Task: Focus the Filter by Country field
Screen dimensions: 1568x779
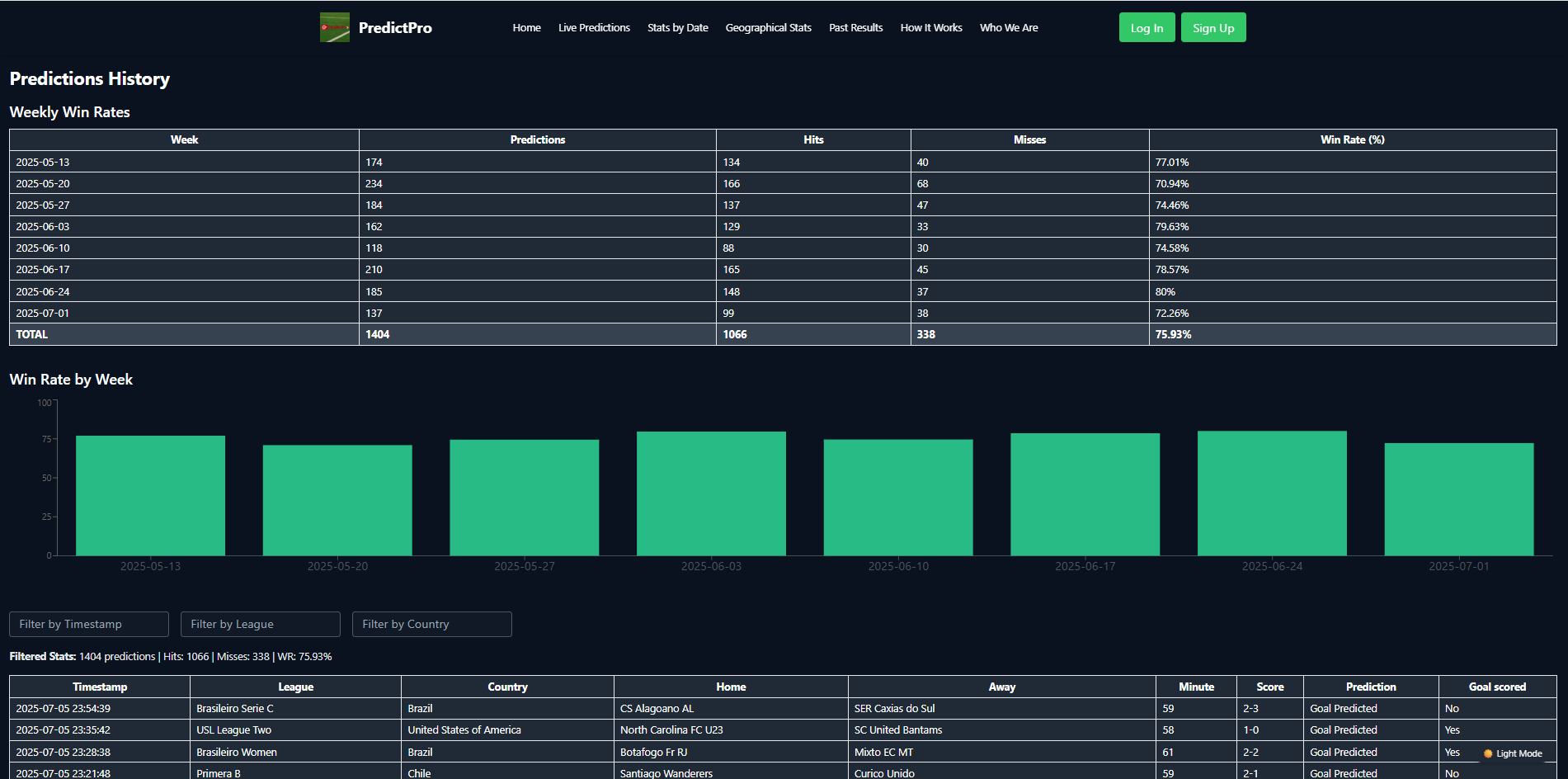Action: coord(432,624)
